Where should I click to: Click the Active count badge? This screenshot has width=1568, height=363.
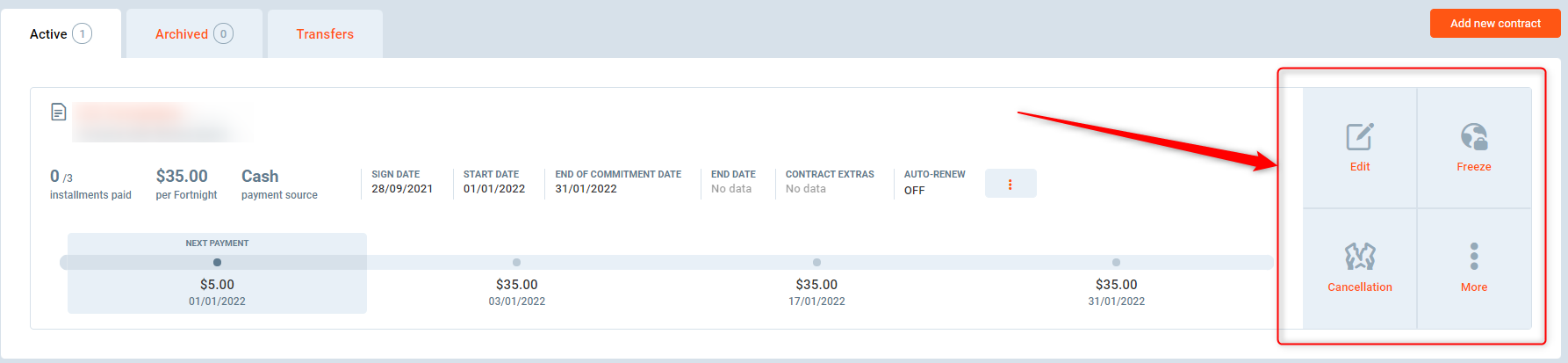coord(83,34)
